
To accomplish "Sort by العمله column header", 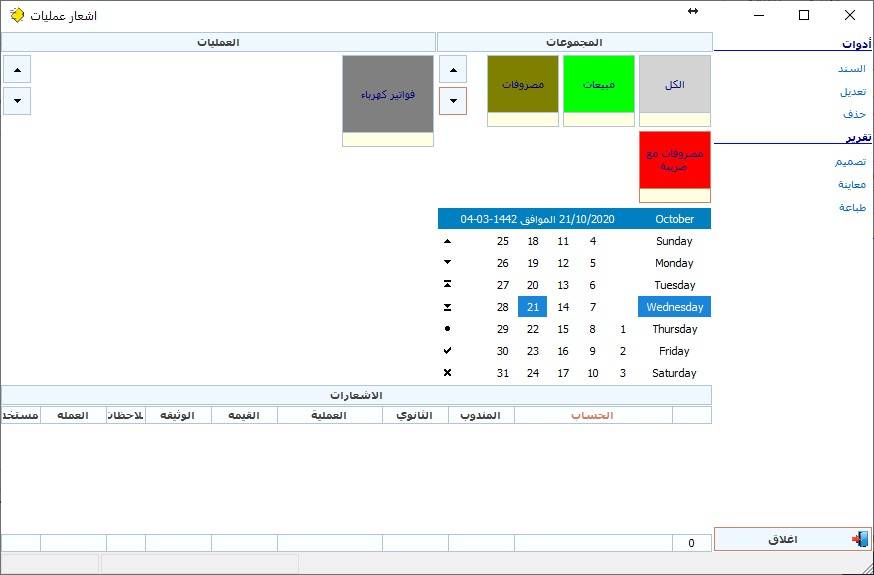I will coord(74,416).
